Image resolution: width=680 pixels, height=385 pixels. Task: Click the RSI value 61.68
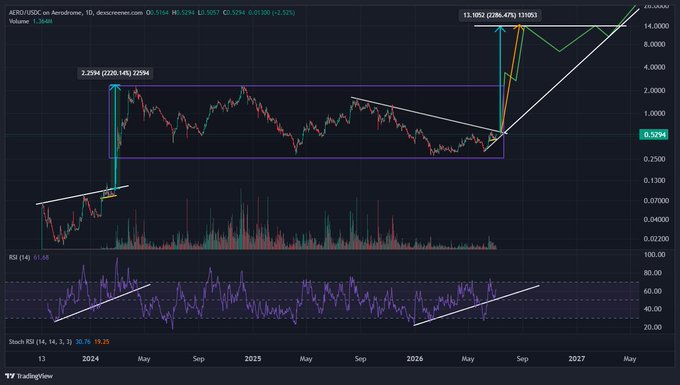click(x=41, y=258)
